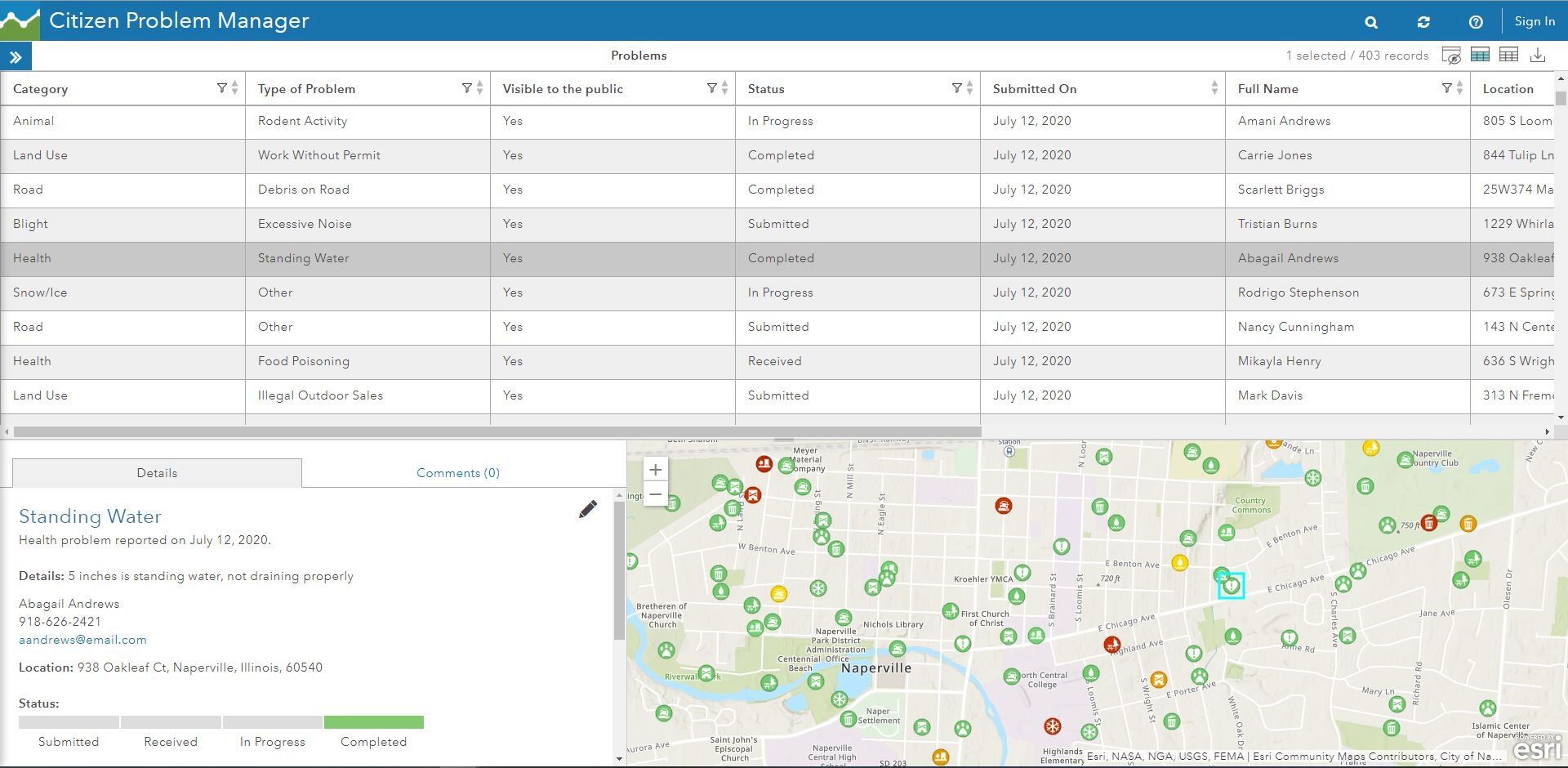1568x768 pixels.
Task: Open the search tool in the header
Action: point(1371,22)
